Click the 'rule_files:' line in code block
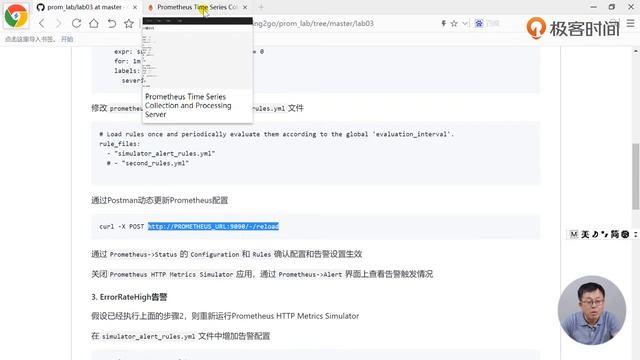640x360 pixels. 120,144
